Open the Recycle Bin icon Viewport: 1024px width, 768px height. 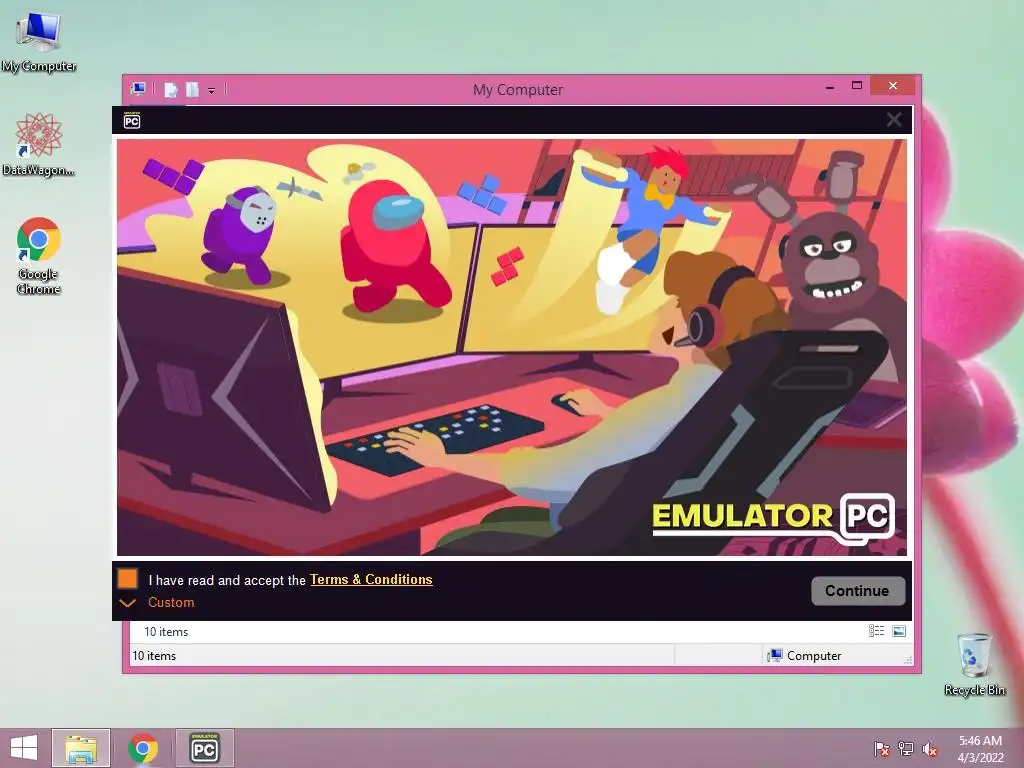(x=974, y=664)
